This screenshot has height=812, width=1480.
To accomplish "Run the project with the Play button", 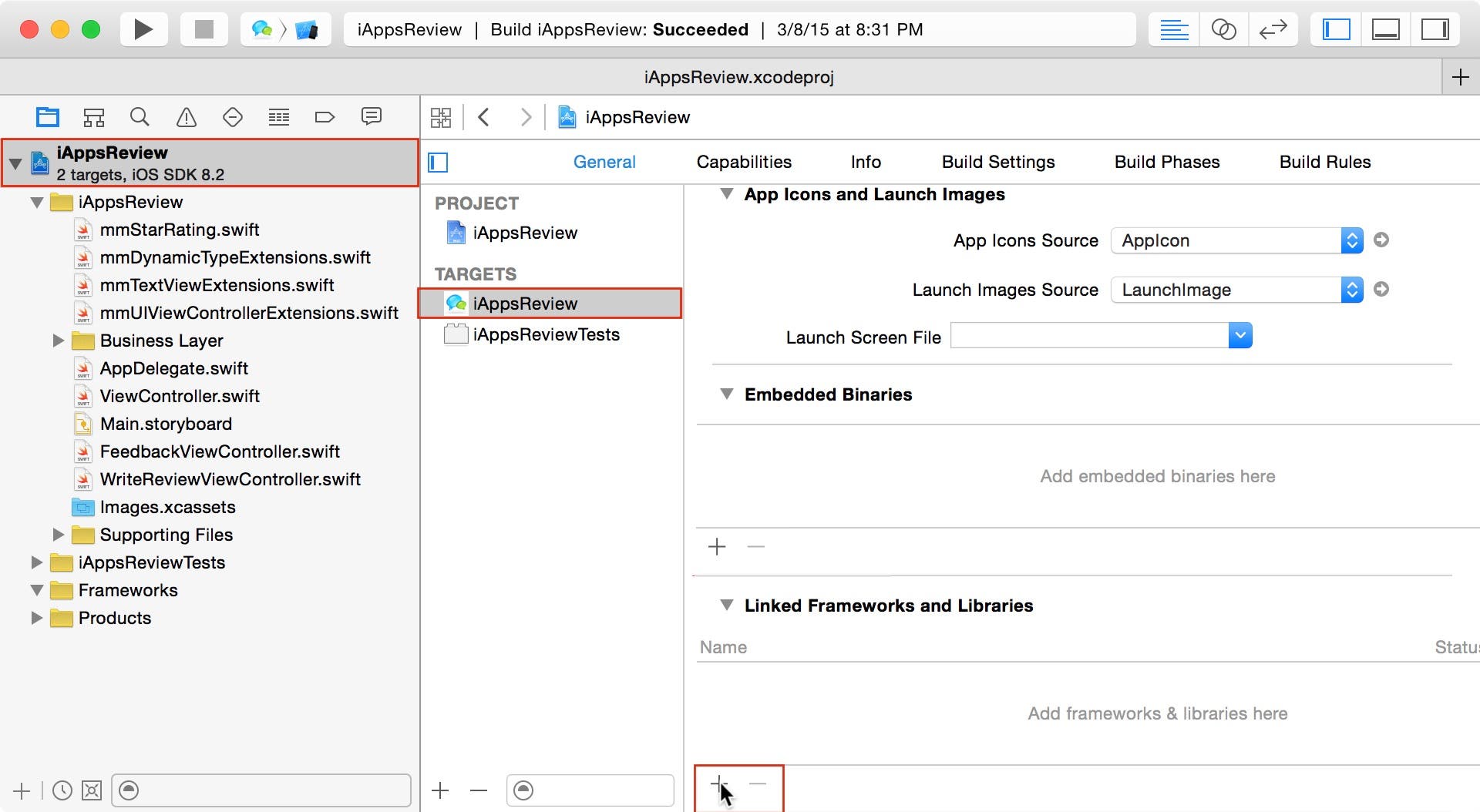I will click(143, 29).
